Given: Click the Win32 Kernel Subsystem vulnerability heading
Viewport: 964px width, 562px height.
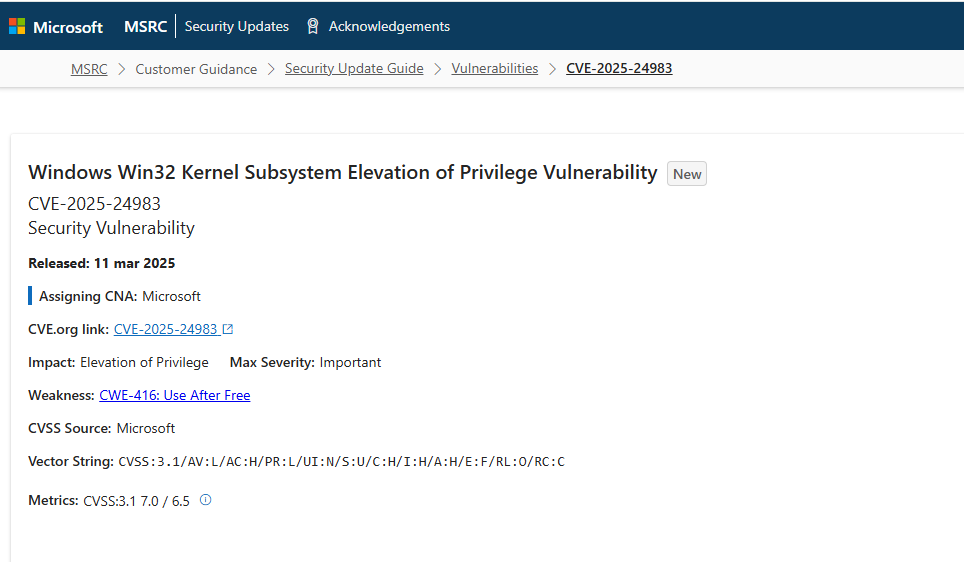Looking at the screenshot, I should click(x=343, y=172).
